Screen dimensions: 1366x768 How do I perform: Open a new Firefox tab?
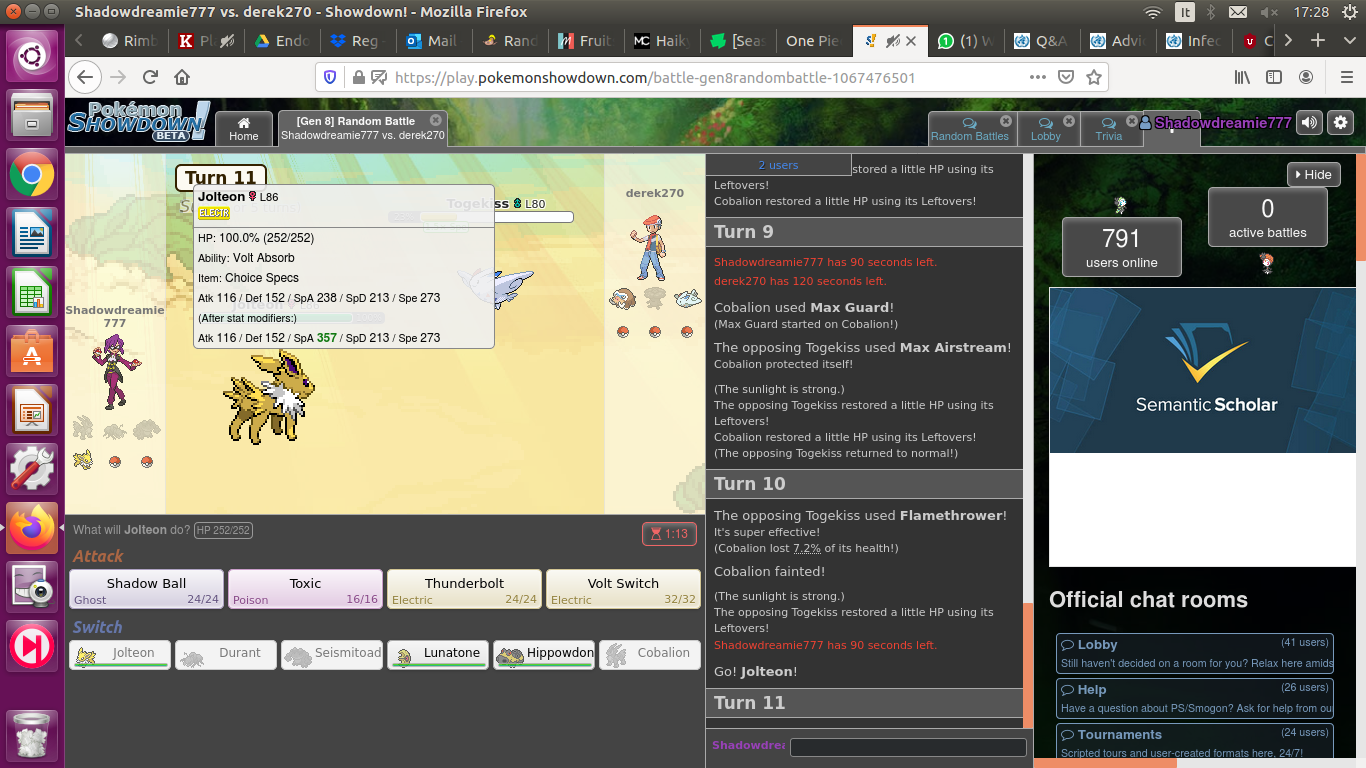tap(1318, 41)
